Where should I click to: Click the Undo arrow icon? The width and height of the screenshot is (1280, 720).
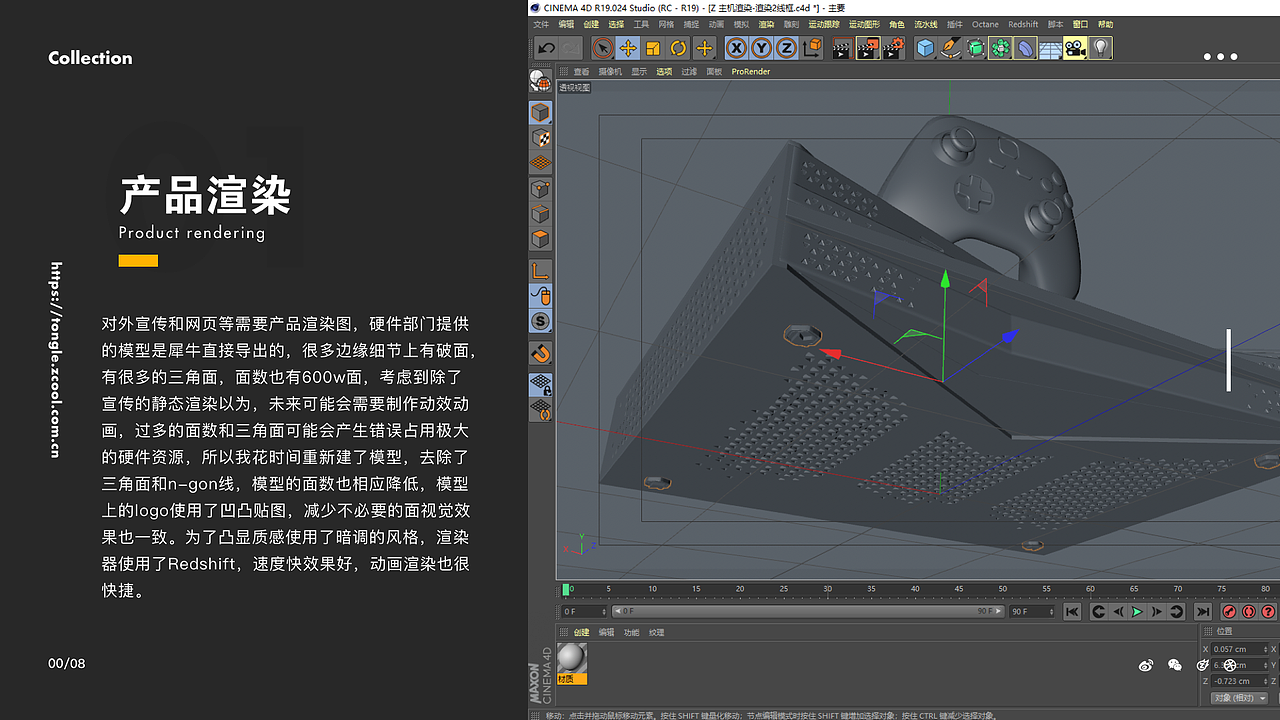pyautogui.click(x=546, y=48)
